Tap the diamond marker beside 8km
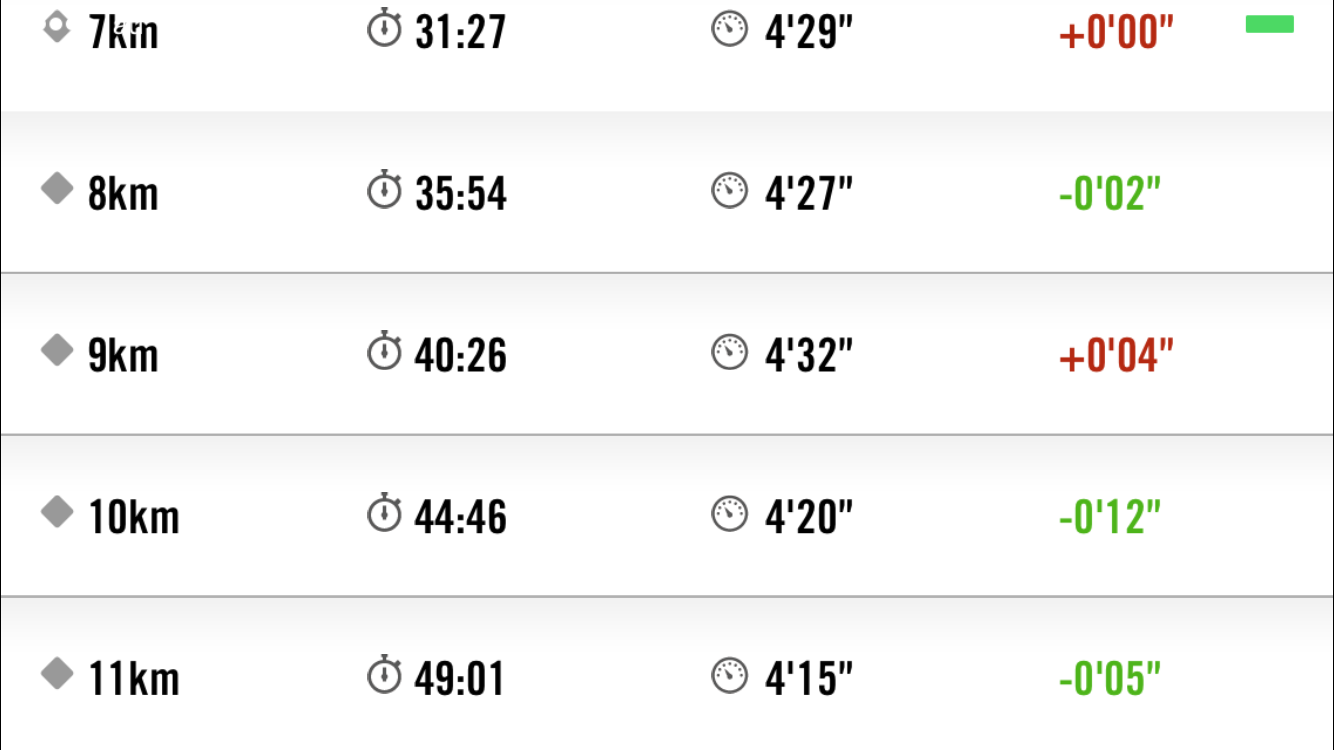Viewport: 1334px width, 750px height. [57, 188]
